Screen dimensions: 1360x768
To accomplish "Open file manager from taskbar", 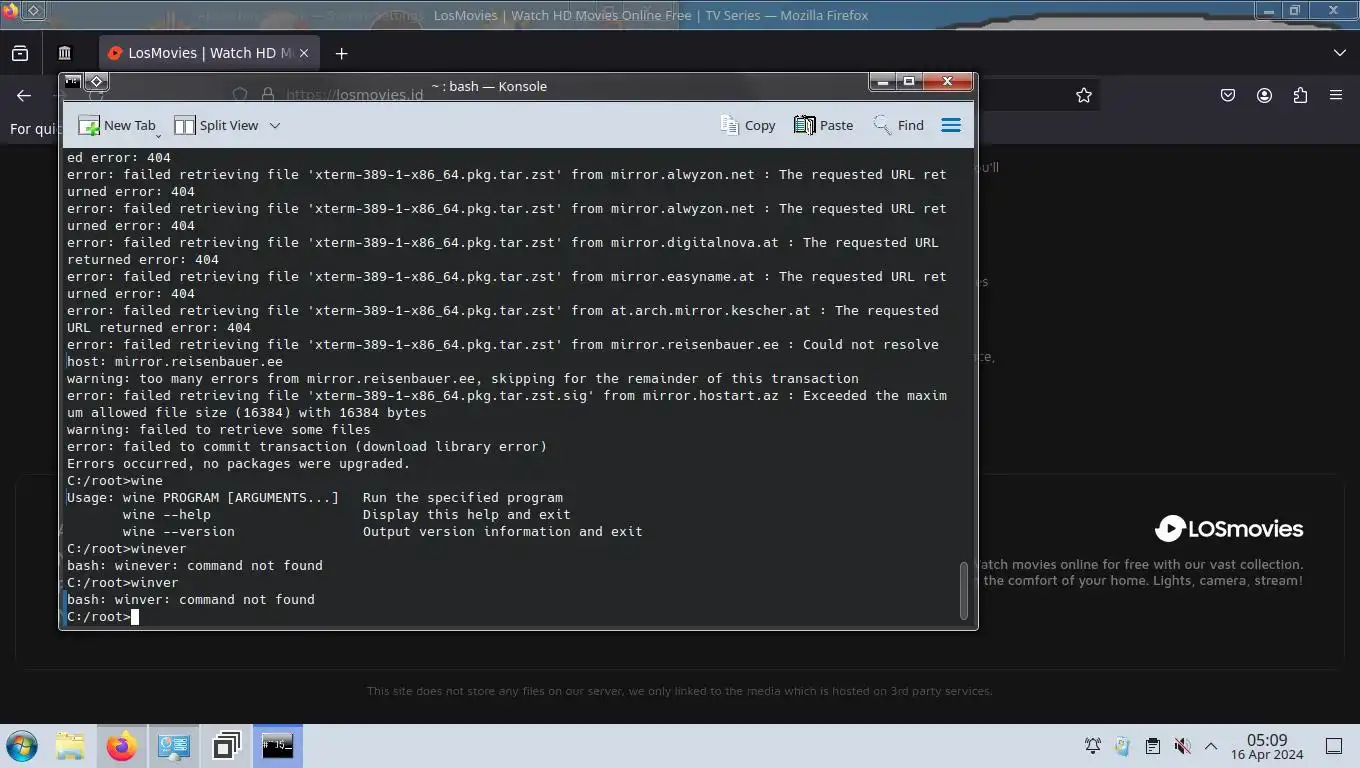I will point(70,746).
